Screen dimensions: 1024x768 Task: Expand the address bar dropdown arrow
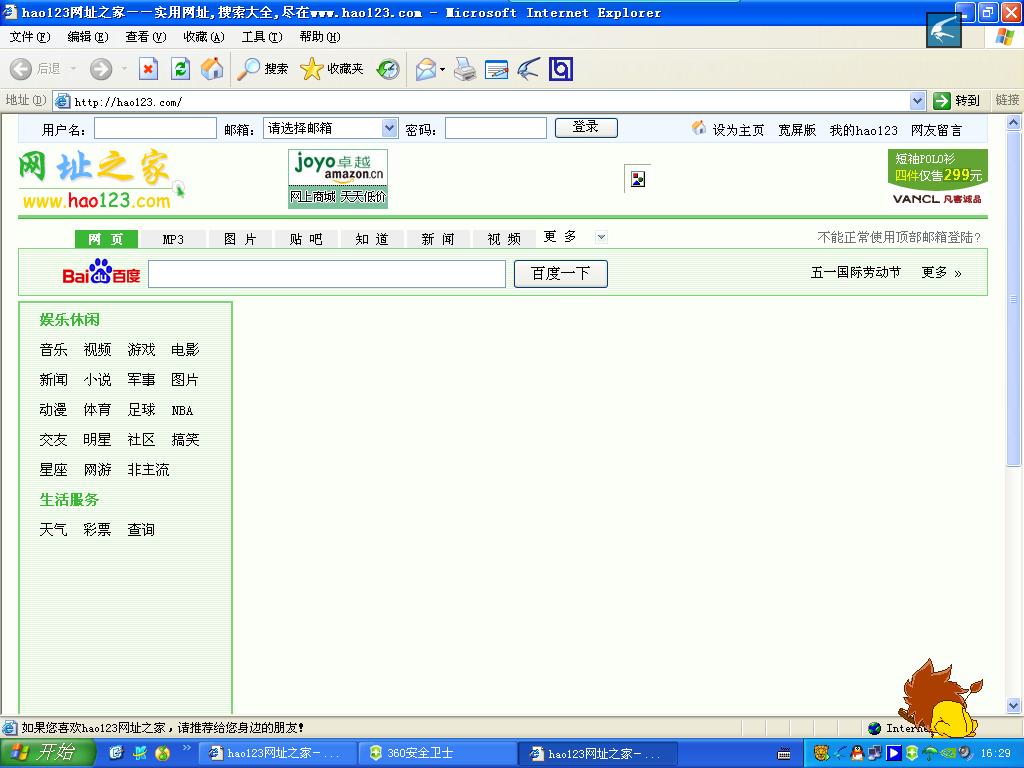click(918, 101)
